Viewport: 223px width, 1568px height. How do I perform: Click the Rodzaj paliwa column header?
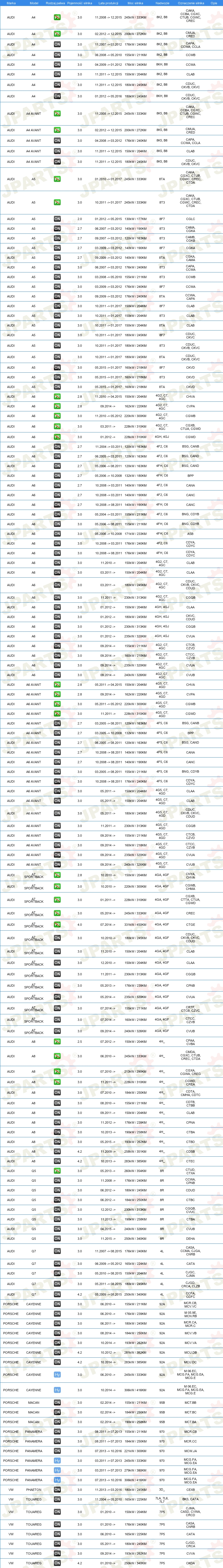55,3
